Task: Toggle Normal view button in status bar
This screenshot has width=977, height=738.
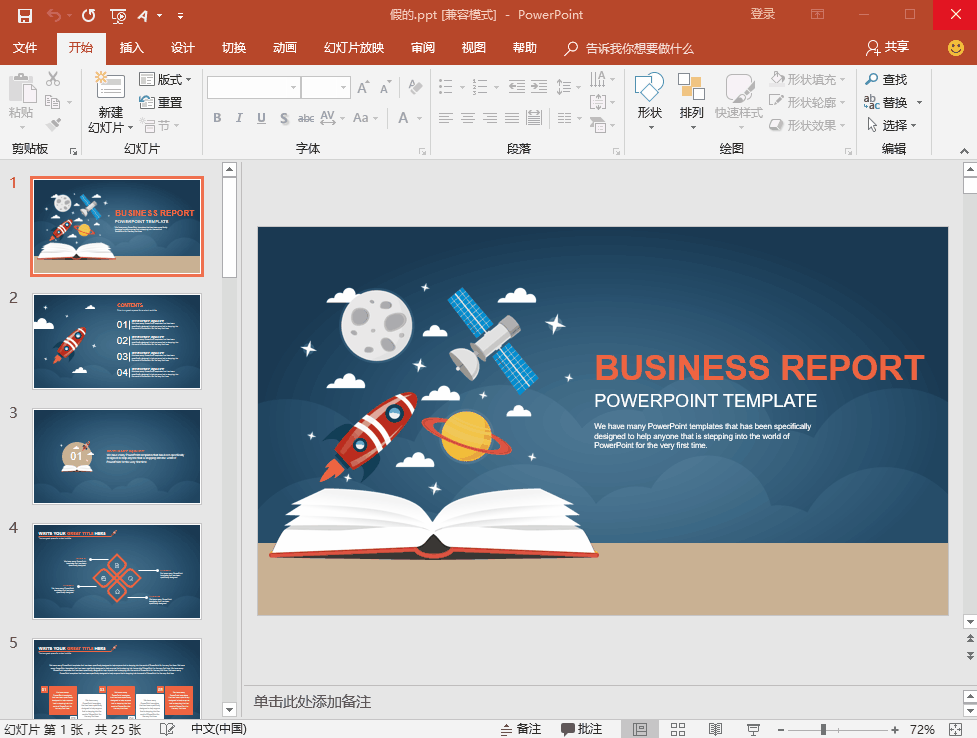Action: tap(640, 729)
